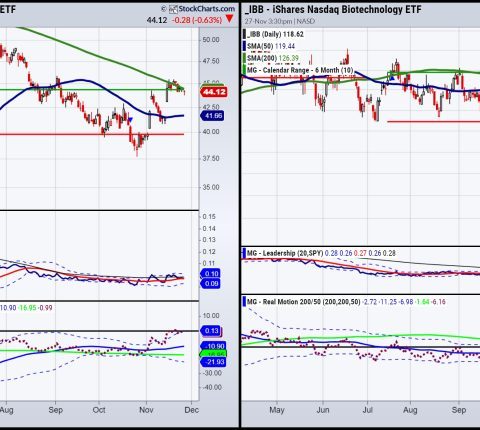Click the -0.28 (-0.63%) change value
Image resolution: width=480 pixels, height=430 pixels.
tap(197, 20)
